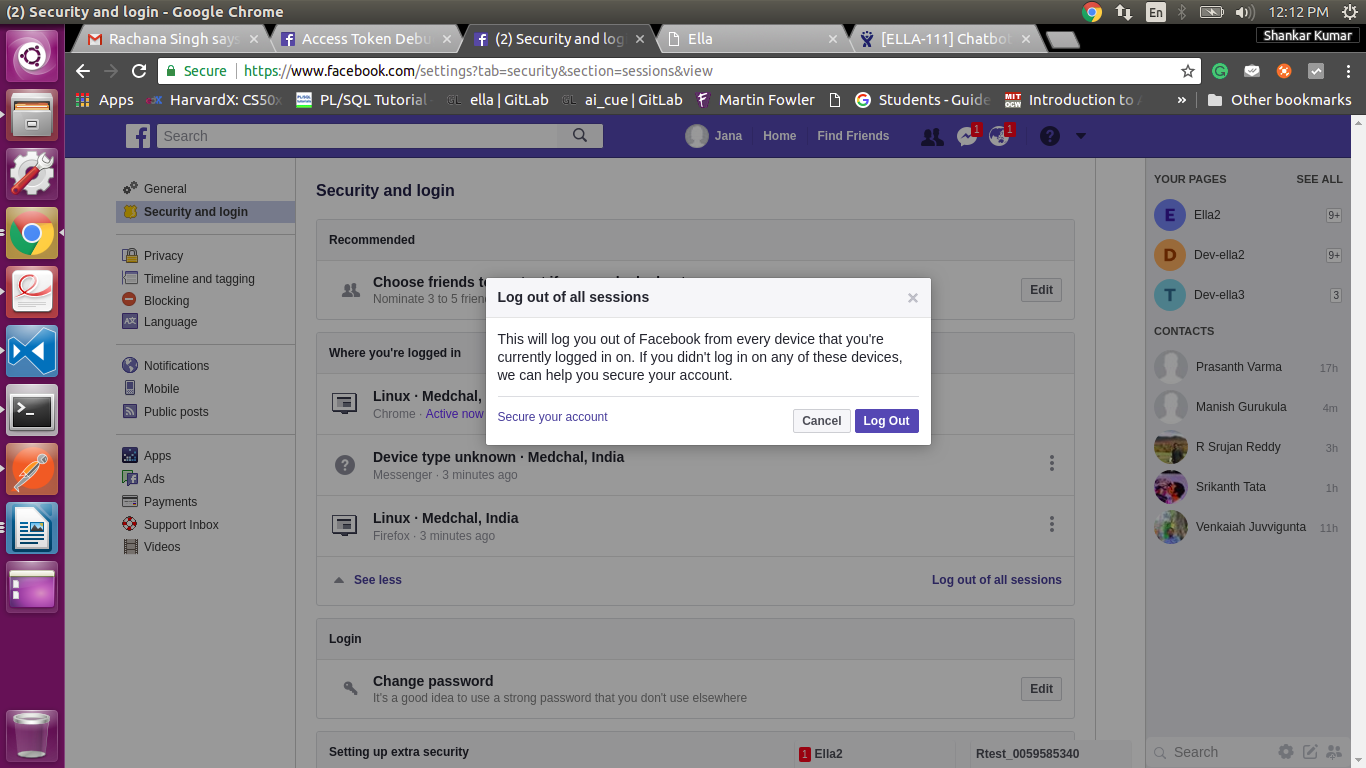
Task: Bookmark page with star icon
Action: [x=1188, y=71]
